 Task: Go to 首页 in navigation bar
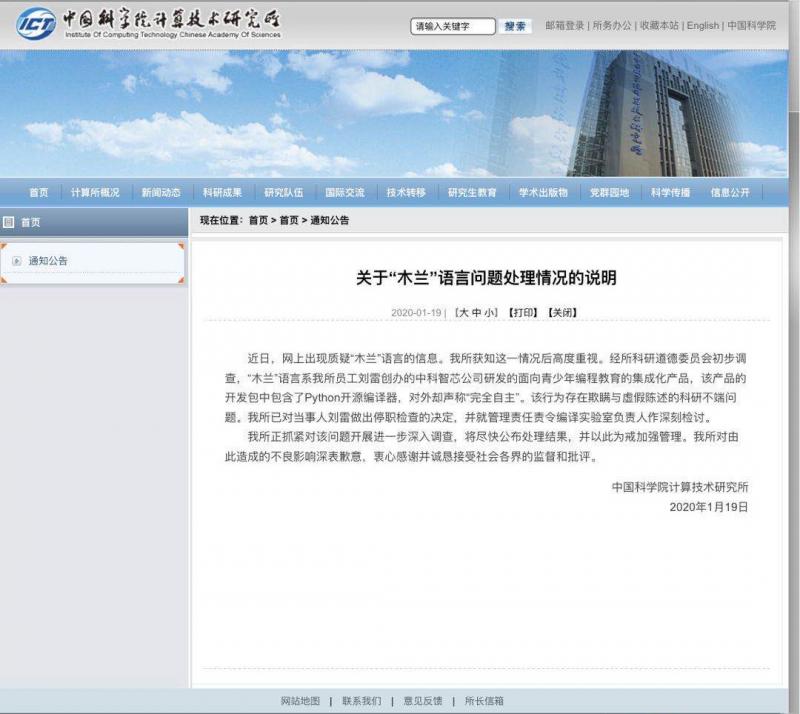click(x=39, y=192)
